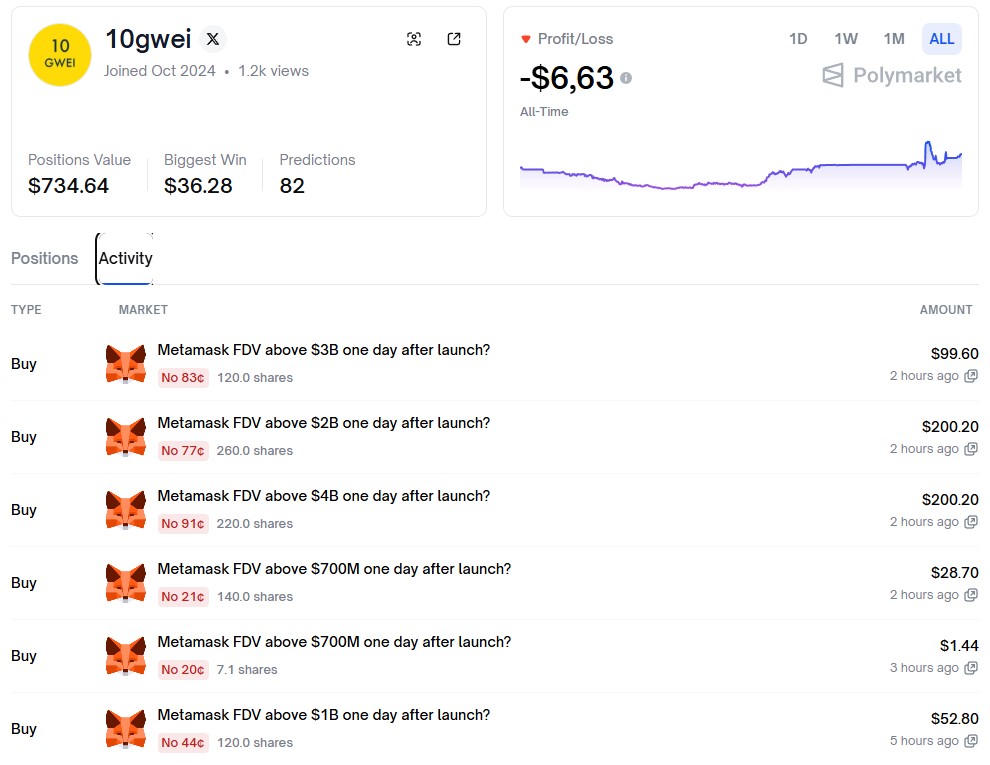
Task: Open transaction link for $99.60 buy
Action: coord(970,376)
